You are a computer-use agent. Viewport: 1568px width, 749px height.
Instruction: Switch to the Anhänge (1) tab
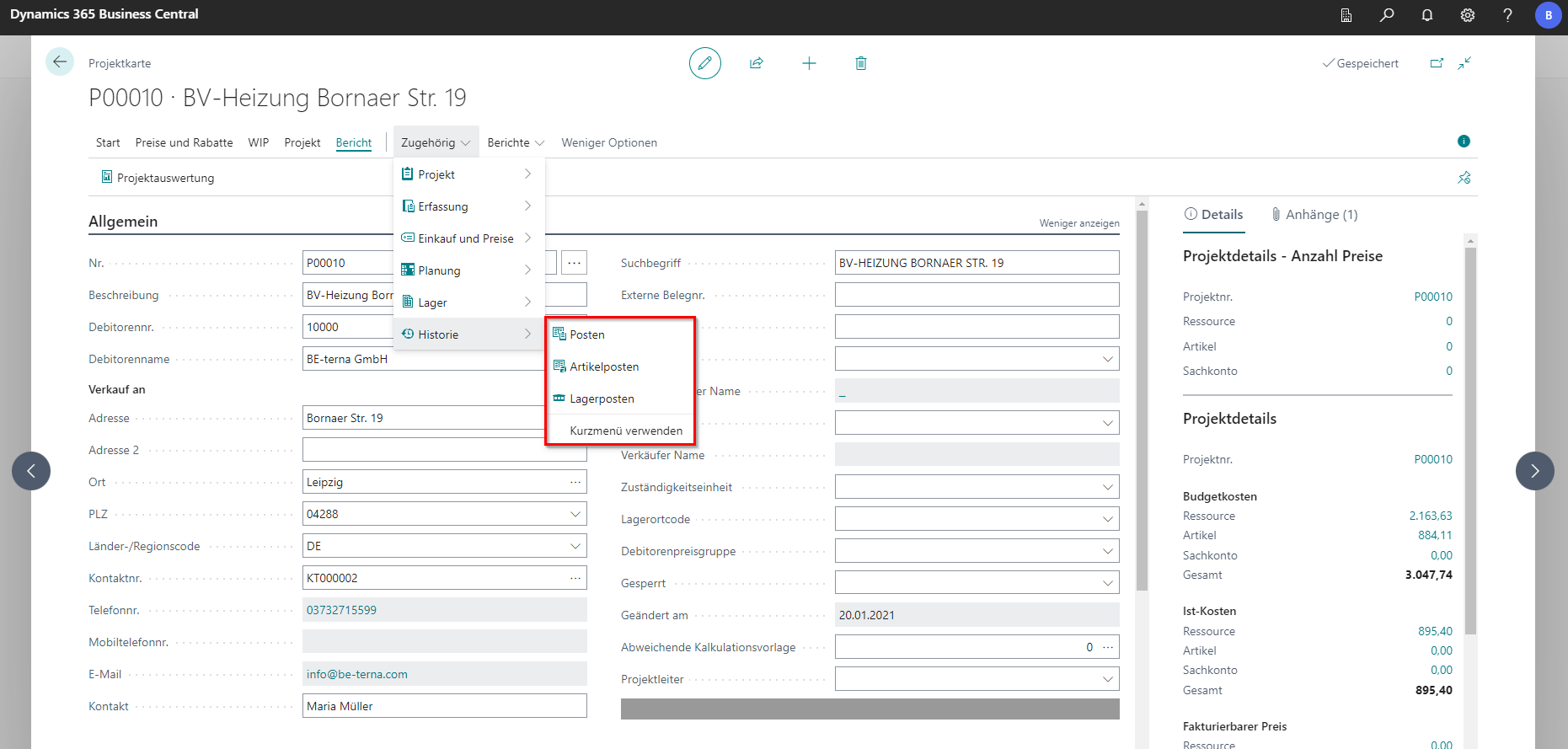point(1315,215)
